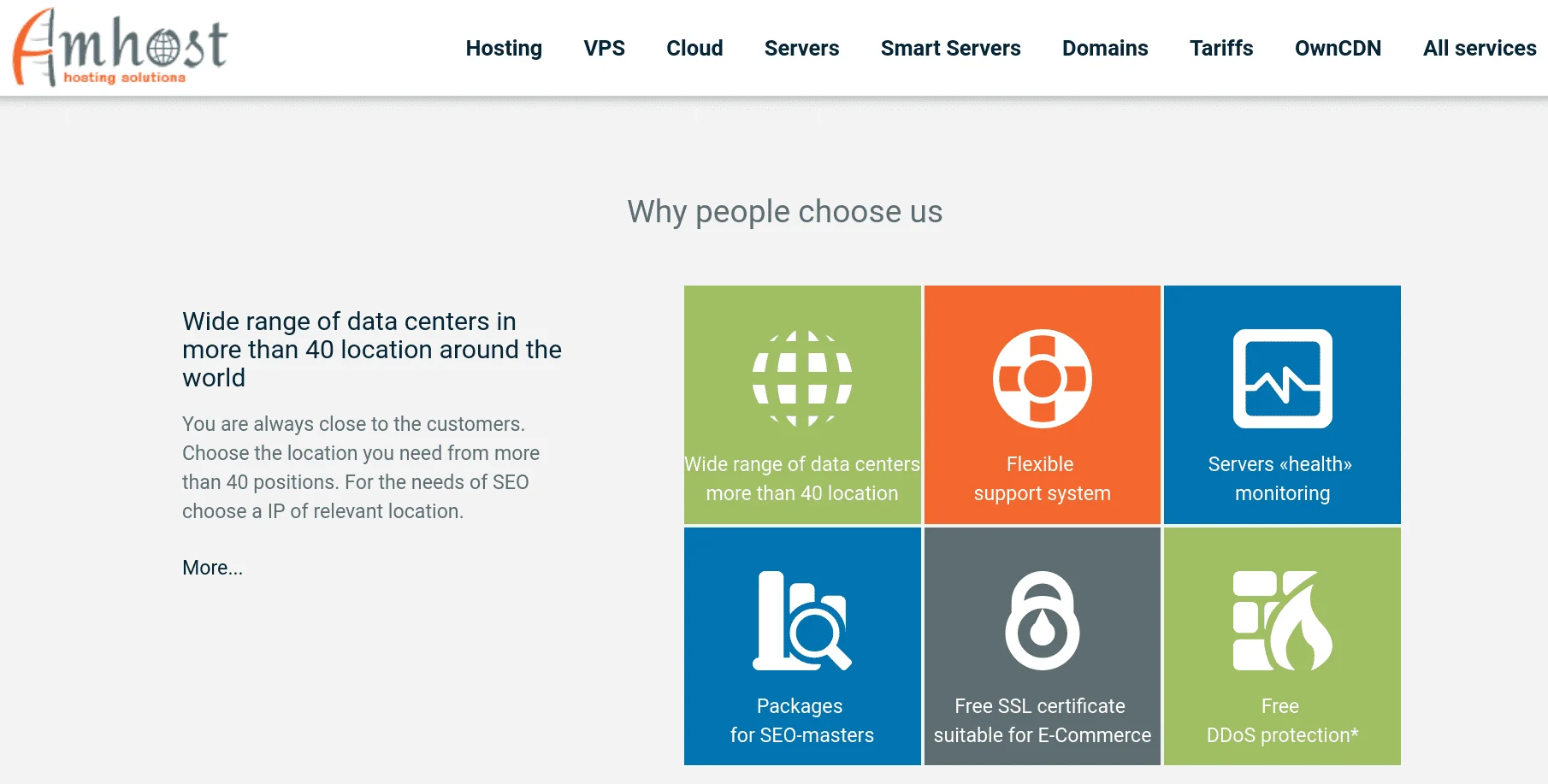The height and width of the screenshot is (784, 1548).
Task: Click the Why people choose us heading
Action: (784, 211)
